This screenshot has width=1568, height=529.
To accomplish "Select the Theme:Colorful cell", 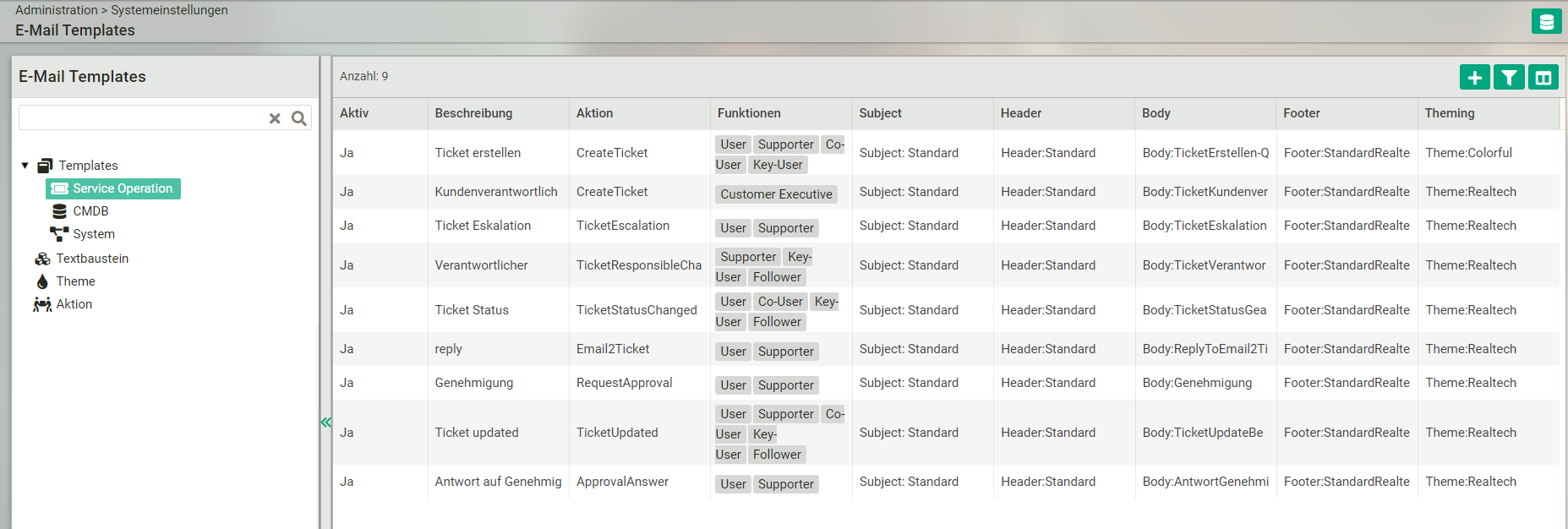I will click(1468, 153).
